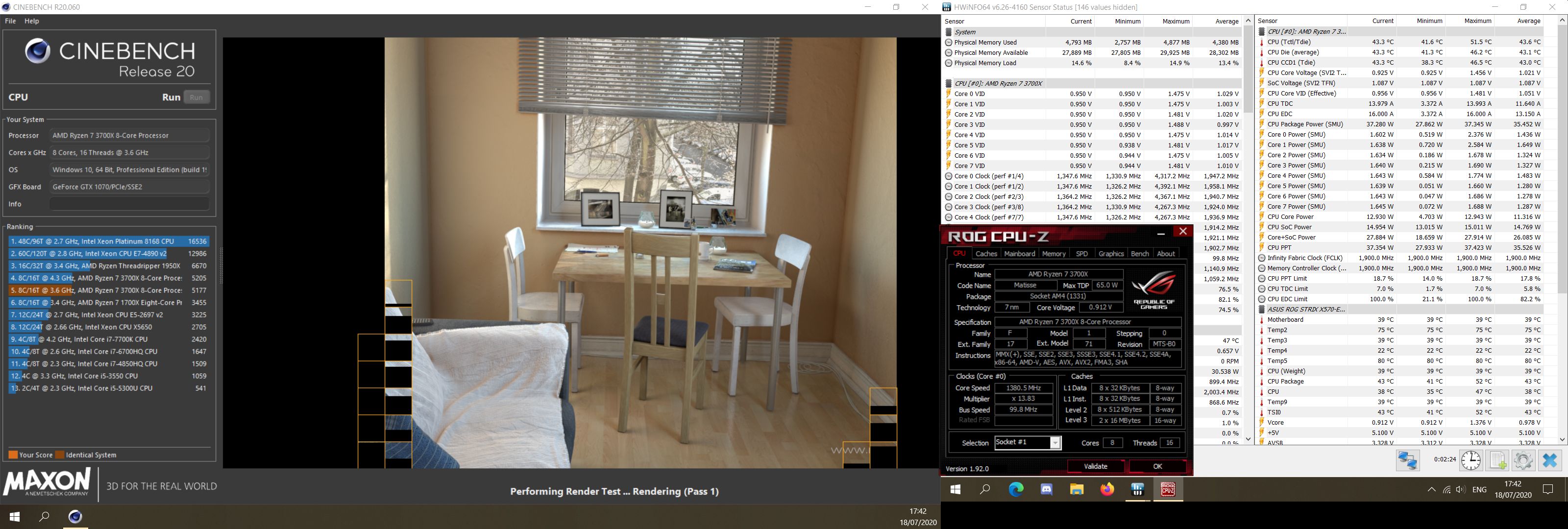The image size is (1568, 529).
Task: Expand hidden system tray icons chevron
Action: click(x=1432, y=489)
